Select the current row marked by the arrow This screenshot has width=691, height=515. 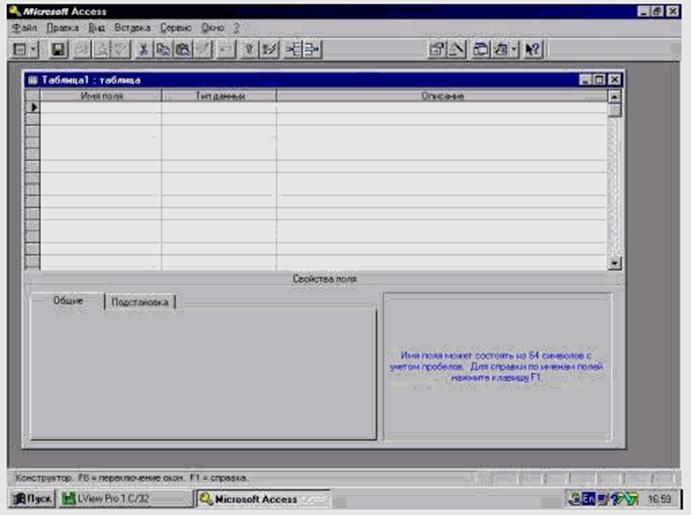tap(33, 107)
